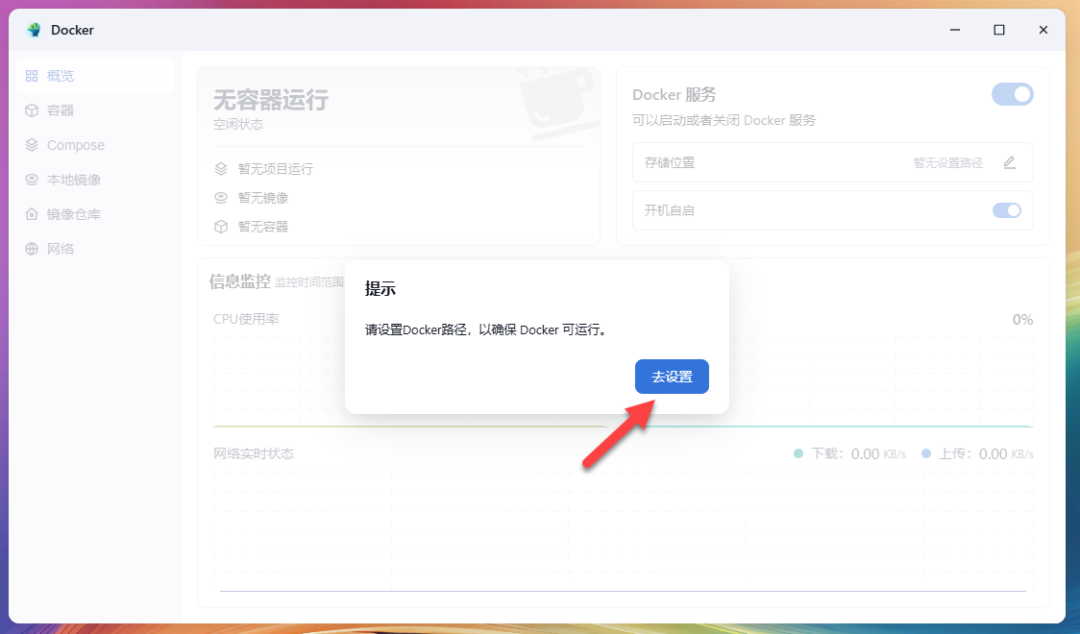Screen dimensions: 1080x634
Task: Click the 无容器运行 heading
Action: click(271, 101)
